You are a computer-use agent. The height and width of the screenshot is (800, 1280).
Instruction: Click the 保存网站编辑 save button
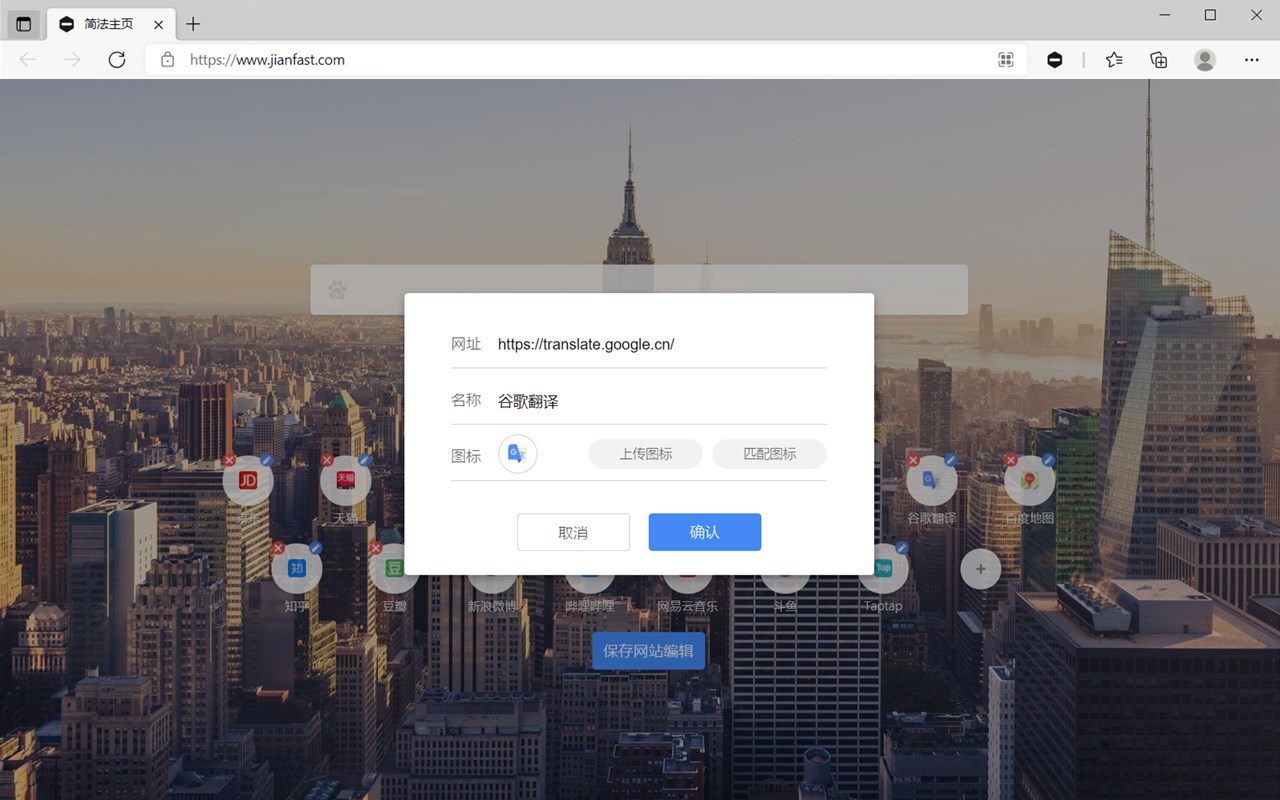pyautogui.click(x=649, y=651)
